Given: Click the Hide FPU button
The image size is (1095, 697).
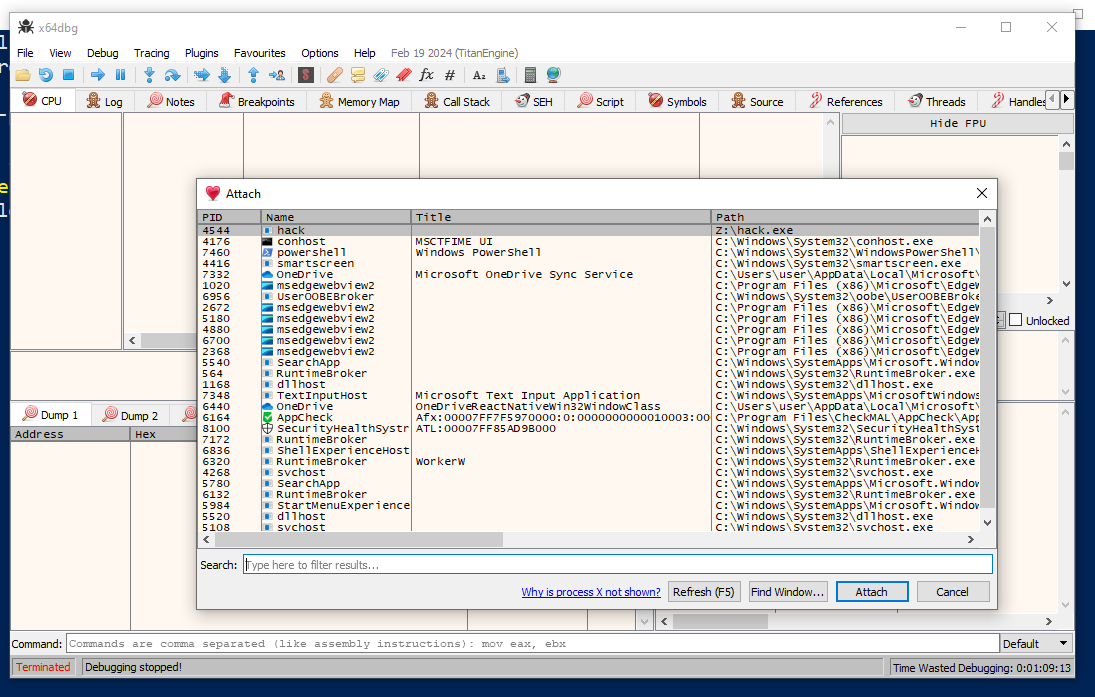Looking at the screenshot, I should click(957, 124).
